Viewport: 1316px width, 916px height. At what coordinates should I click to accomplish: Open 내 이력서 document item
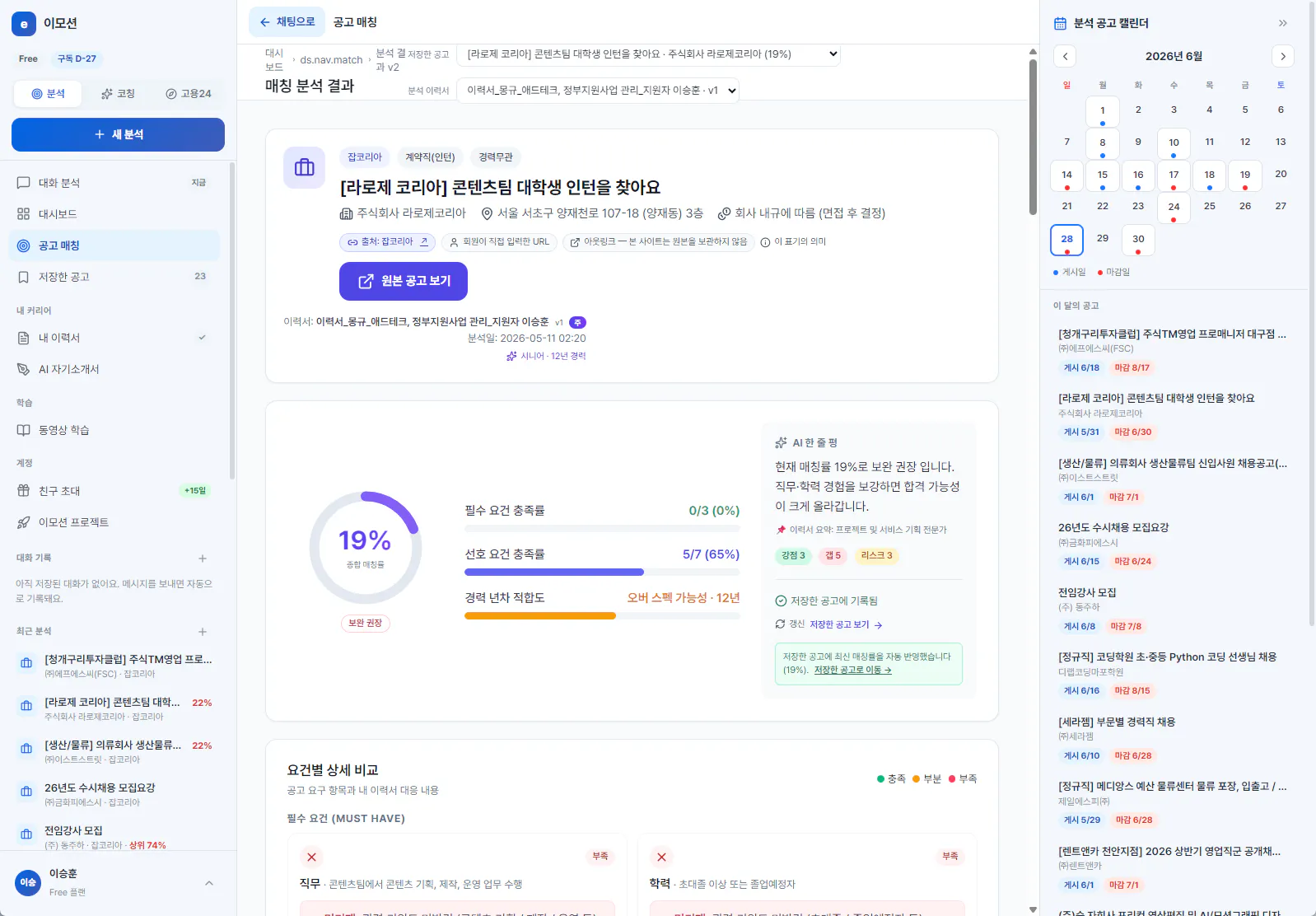pos(114,338)
